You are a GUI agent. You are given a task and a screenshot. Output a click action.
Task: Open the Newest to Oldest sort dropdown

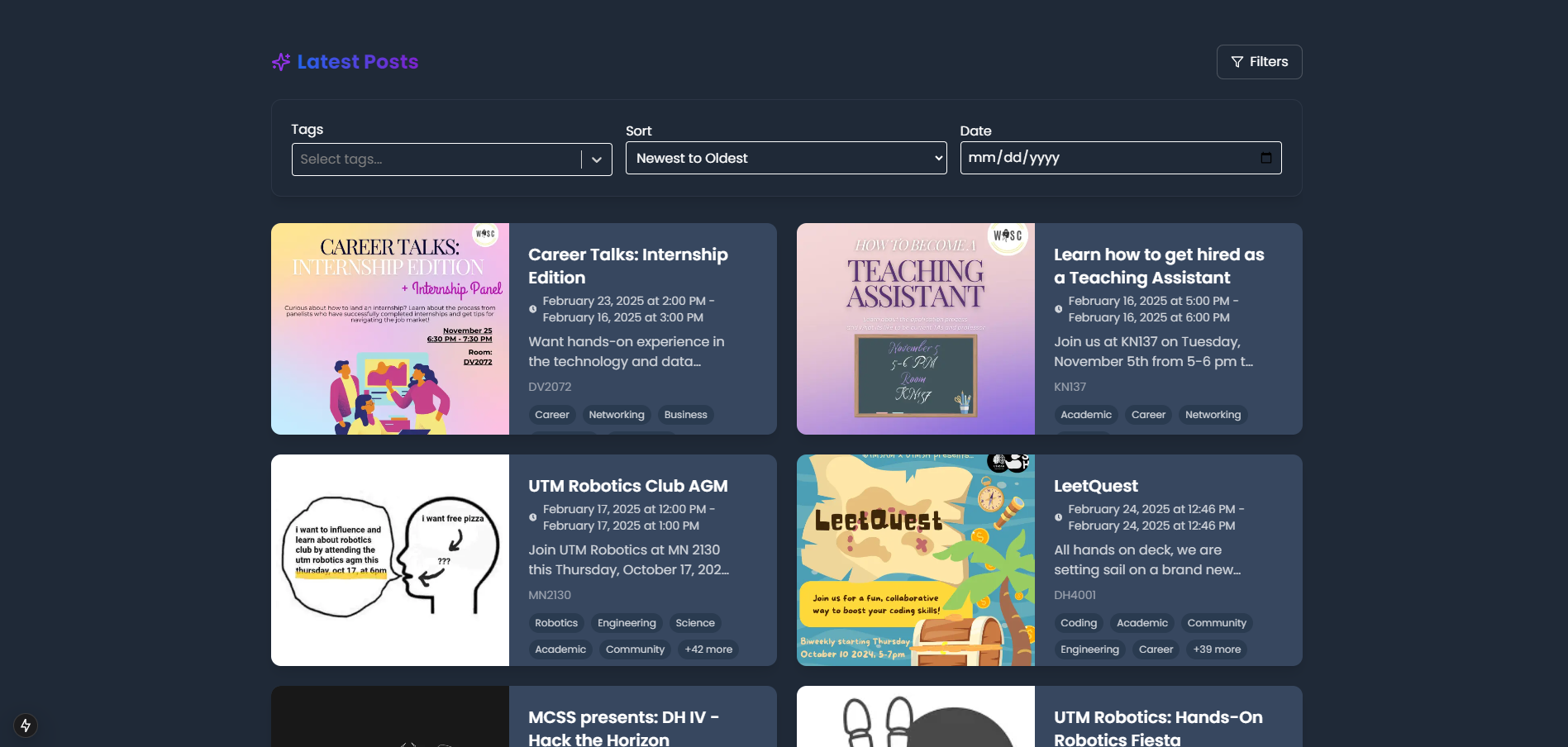pyautogui.click(x=786, y=158)
